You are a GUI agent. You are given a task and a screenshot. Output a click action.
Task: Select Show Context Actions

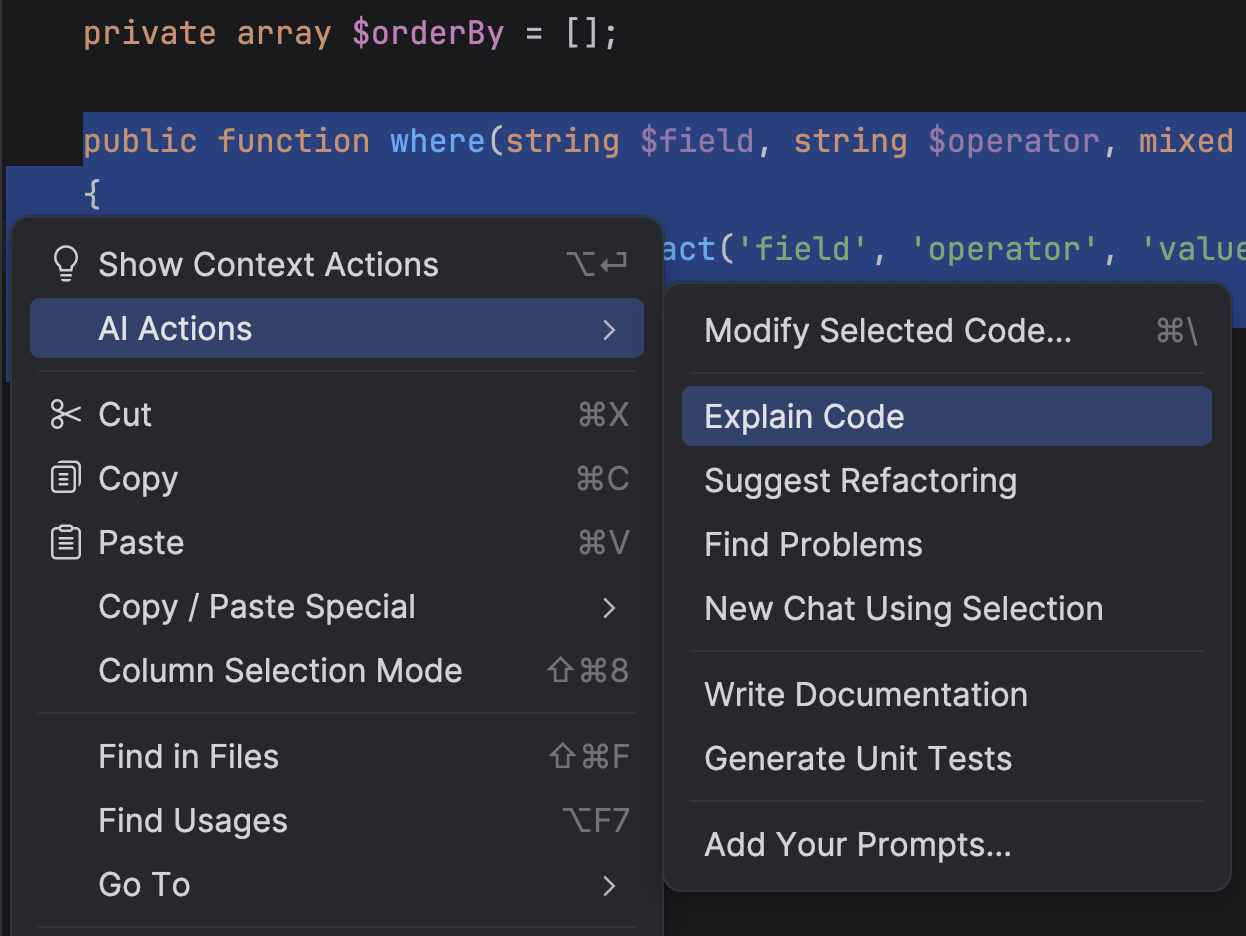pos(268,263)
